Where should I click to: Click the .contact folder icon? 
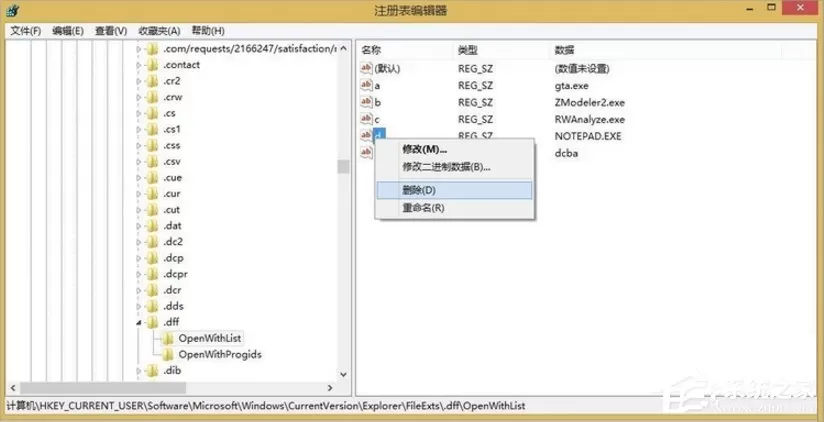[x=152, y=65]
